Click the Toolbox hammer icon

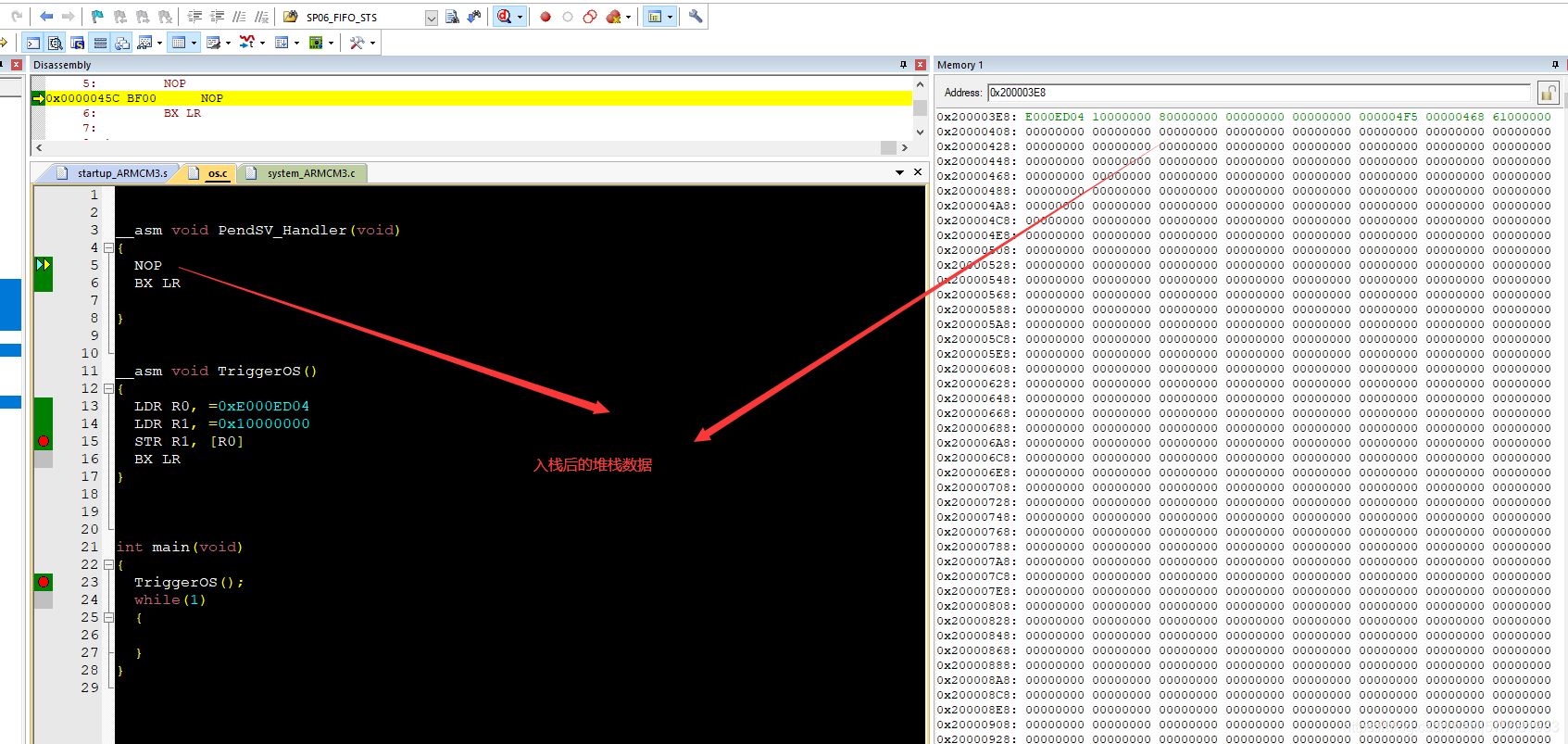point(357,43)
